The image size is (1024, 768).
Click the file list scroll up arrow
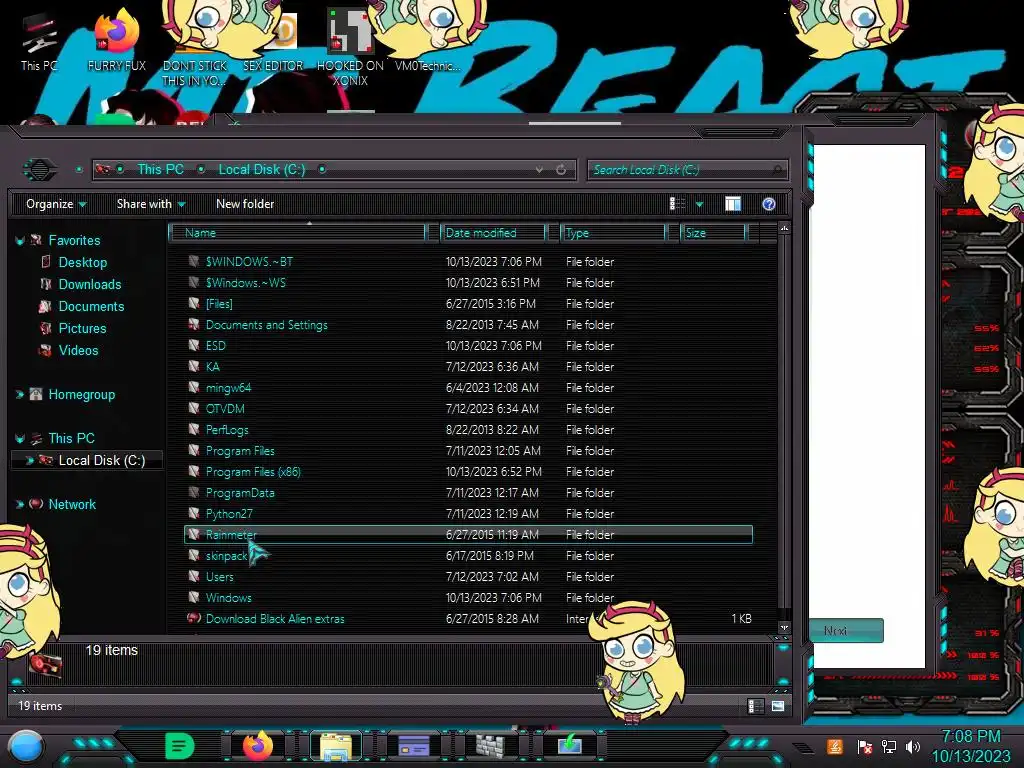[784, 229]
